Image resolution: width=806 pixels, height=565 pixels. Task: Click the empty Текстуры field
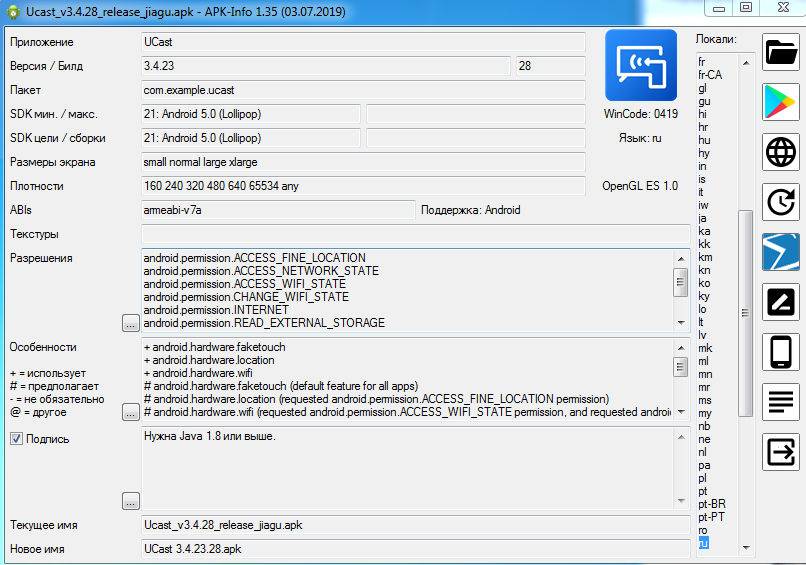click(415, 234)
